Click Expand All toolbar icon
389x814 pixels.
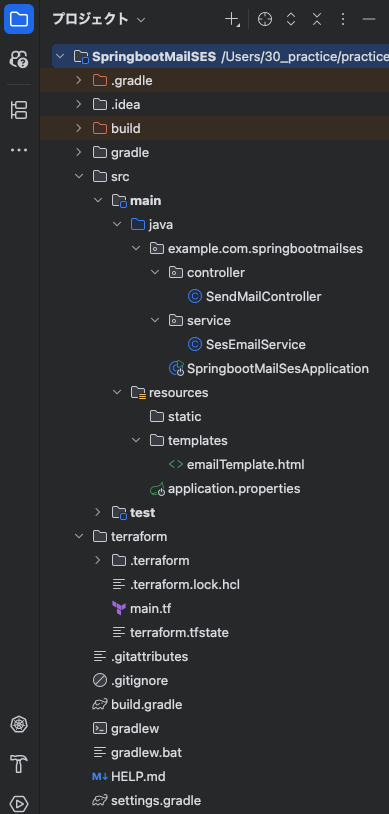(291, 20)
